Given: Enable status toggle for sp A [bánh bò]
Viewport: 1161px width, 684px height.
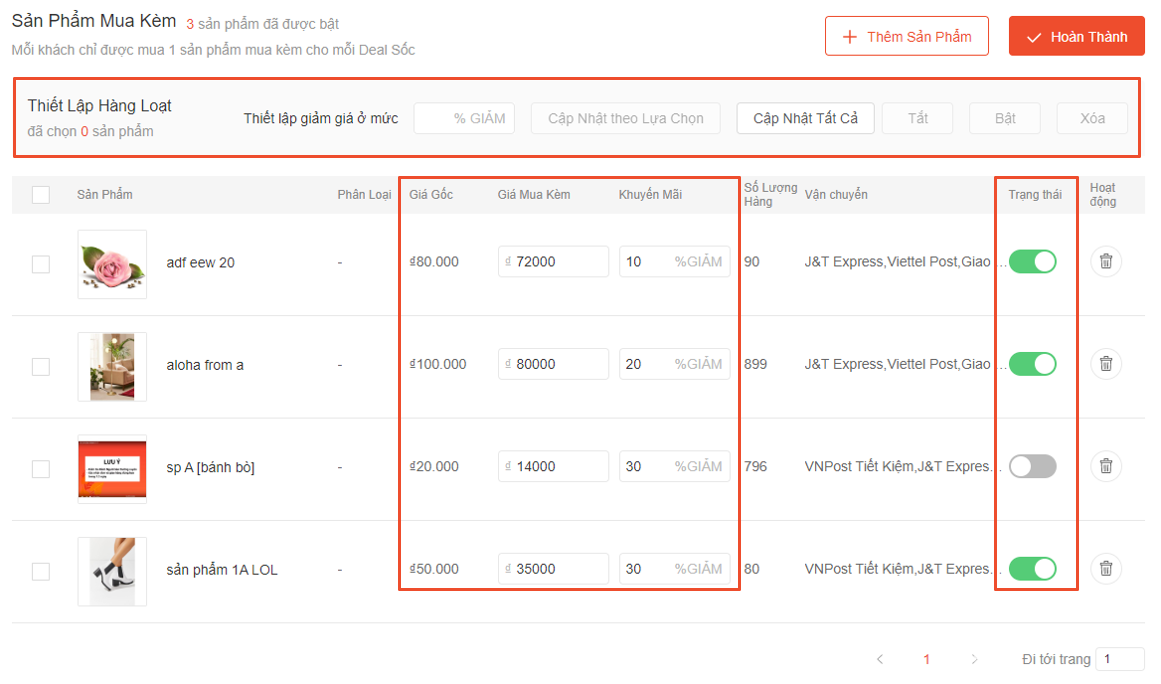Looking at the screenshot, I should pyautogui.click(x=1032, y=466).
